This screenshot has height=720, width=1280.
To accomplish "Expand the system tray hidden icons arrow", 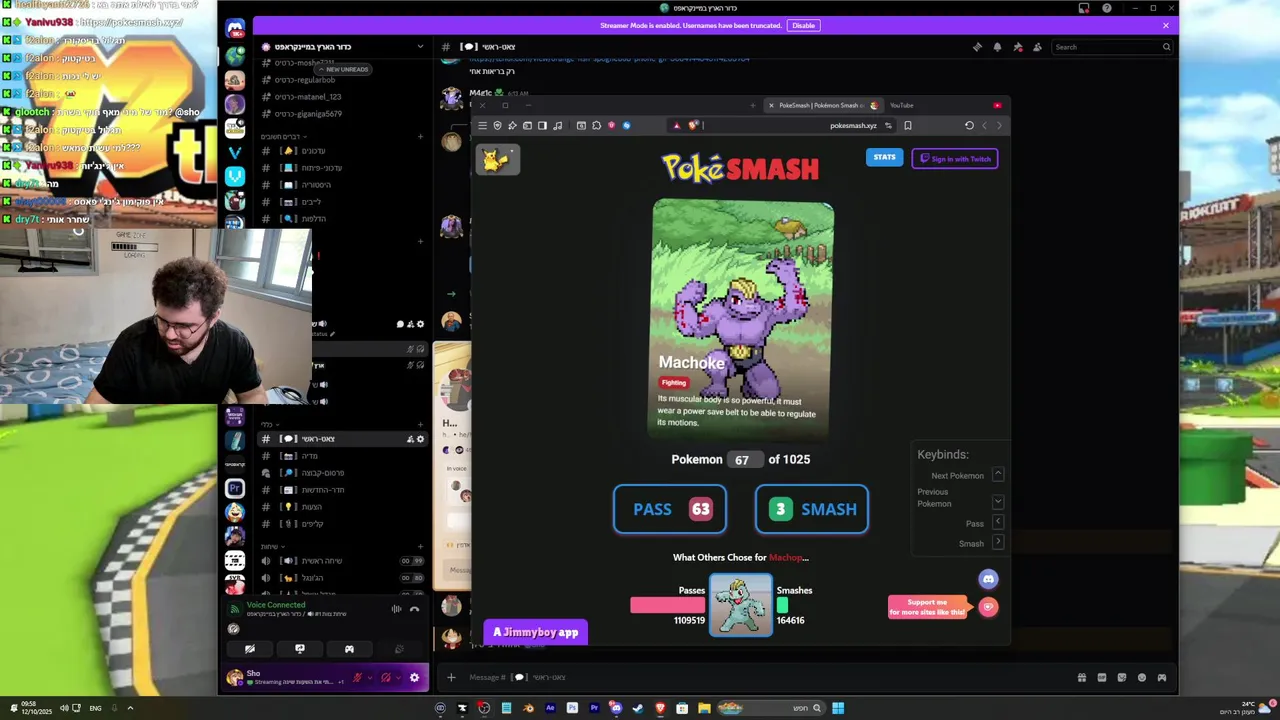I will point(129,708).
